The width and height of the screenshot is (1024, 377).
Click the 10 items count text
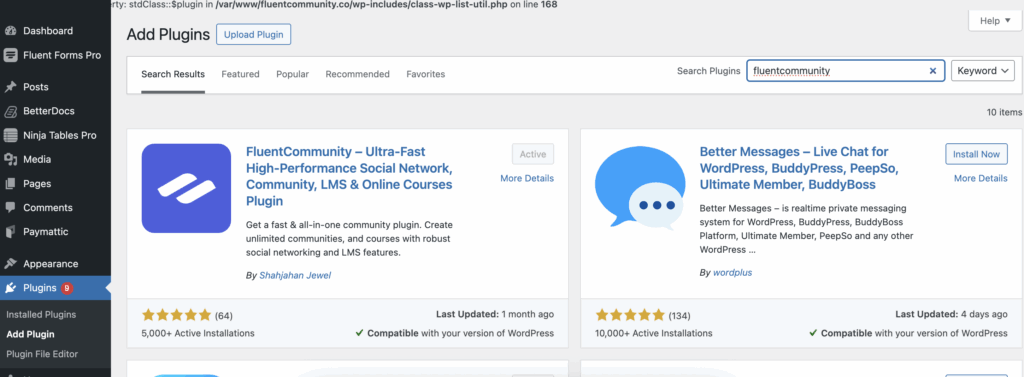(x=1004, y=112)
